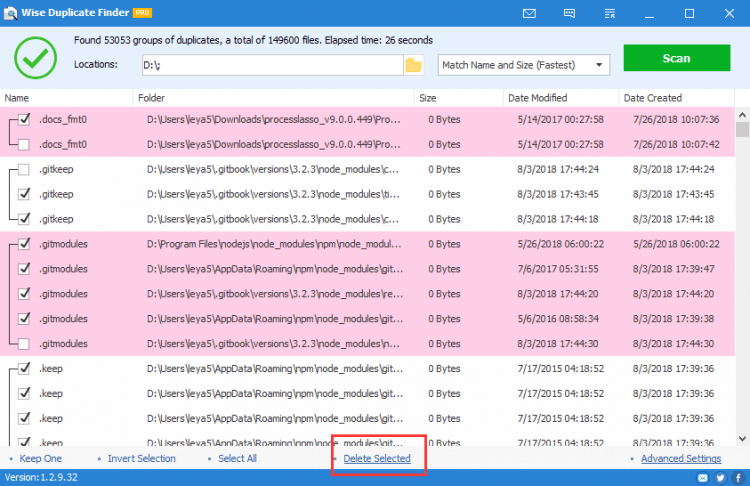Image resolution: width=750 pixels, height=486 pixels.
Task: Uncheck the .gitkeep modified 17:43:45 checkbox
Action: click(x=24, y=194)
